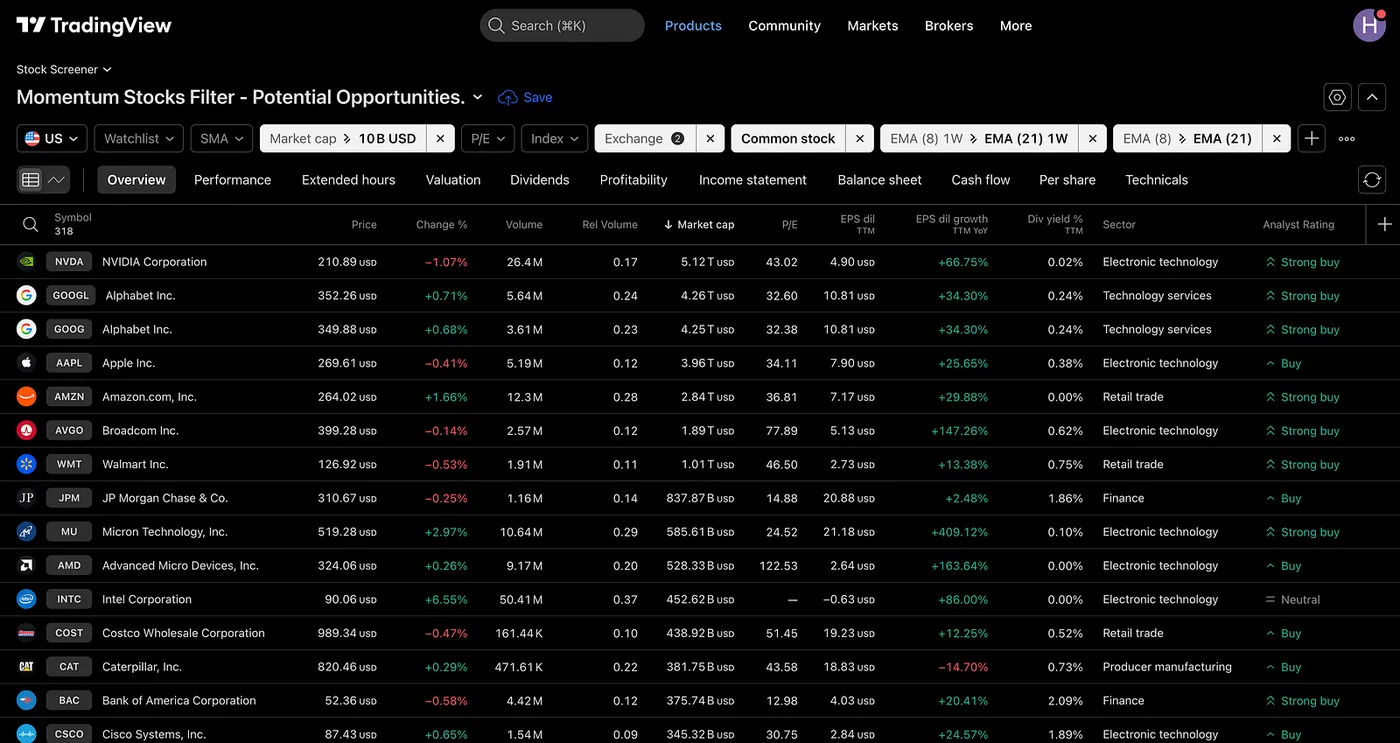Open the Index filter dropdown

[555, 139]
